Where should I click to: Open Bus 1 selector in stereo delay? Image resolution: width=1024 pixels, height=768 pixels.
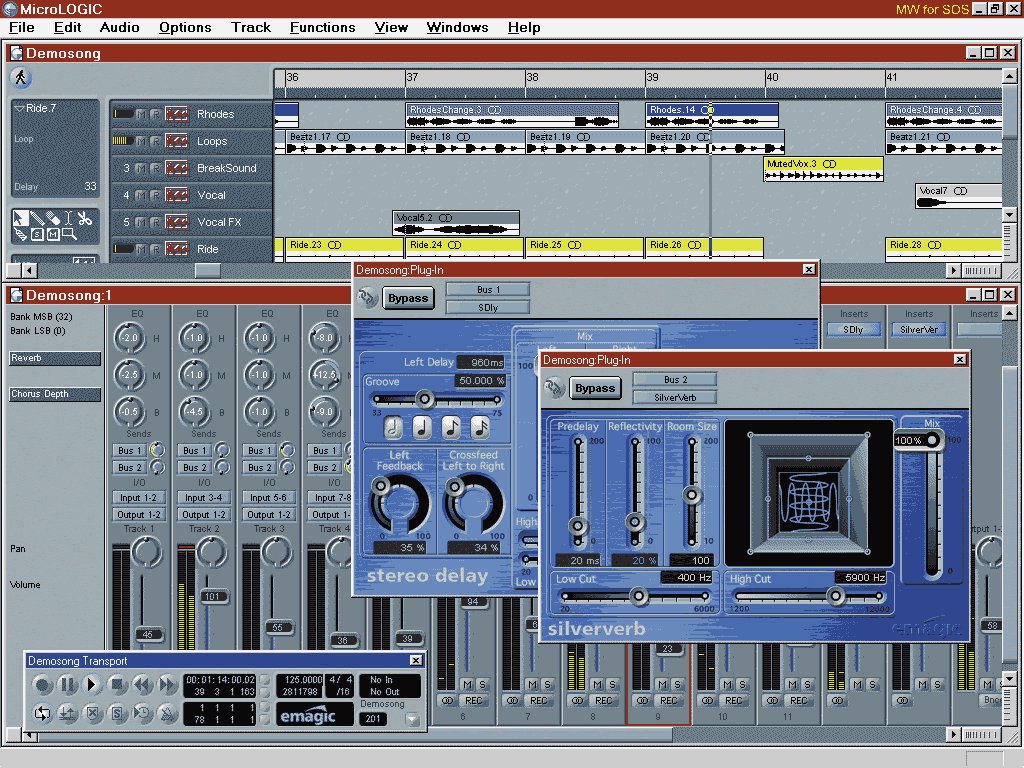(488, 289)
